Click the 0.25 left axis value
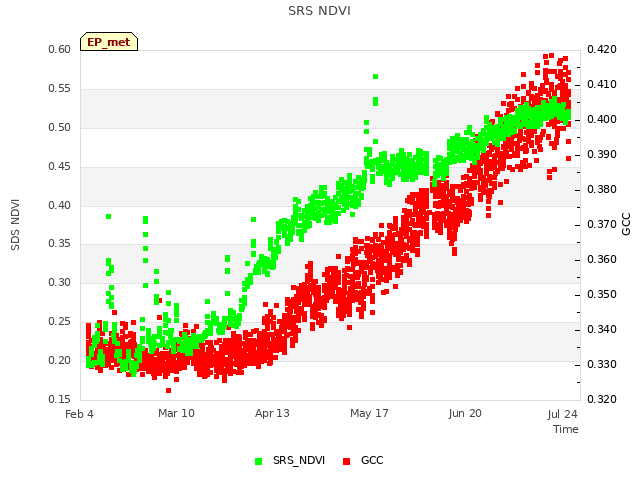Image resolution: width=640 pixels, height=480 pixels. coord(60,322)
